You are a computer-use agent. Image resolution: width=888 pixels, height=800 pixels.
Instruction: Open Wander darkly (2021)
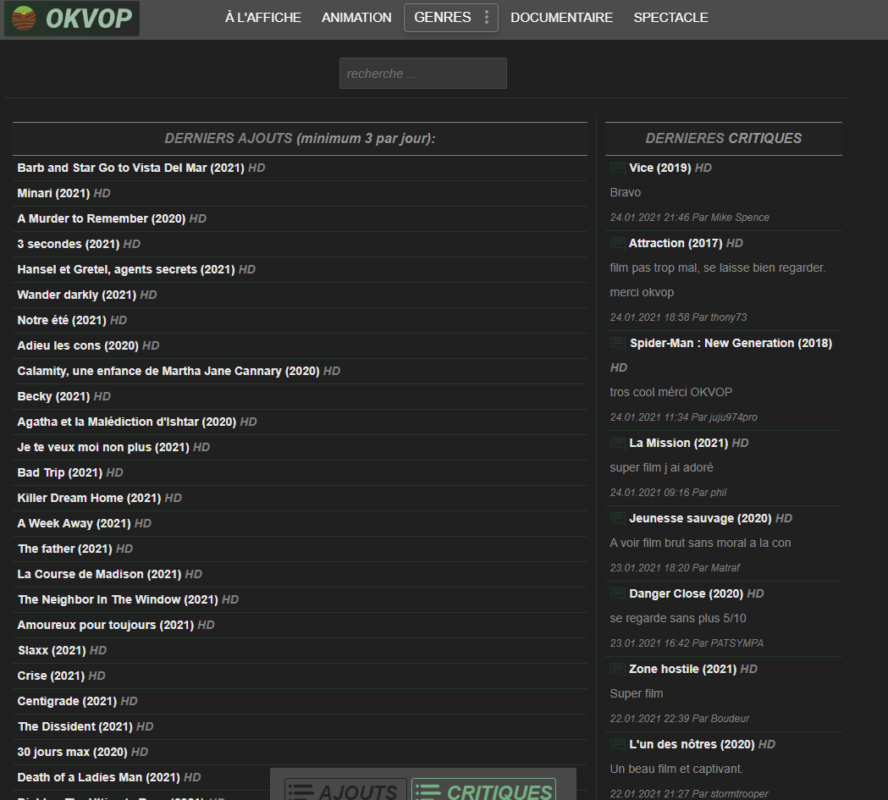76,295
